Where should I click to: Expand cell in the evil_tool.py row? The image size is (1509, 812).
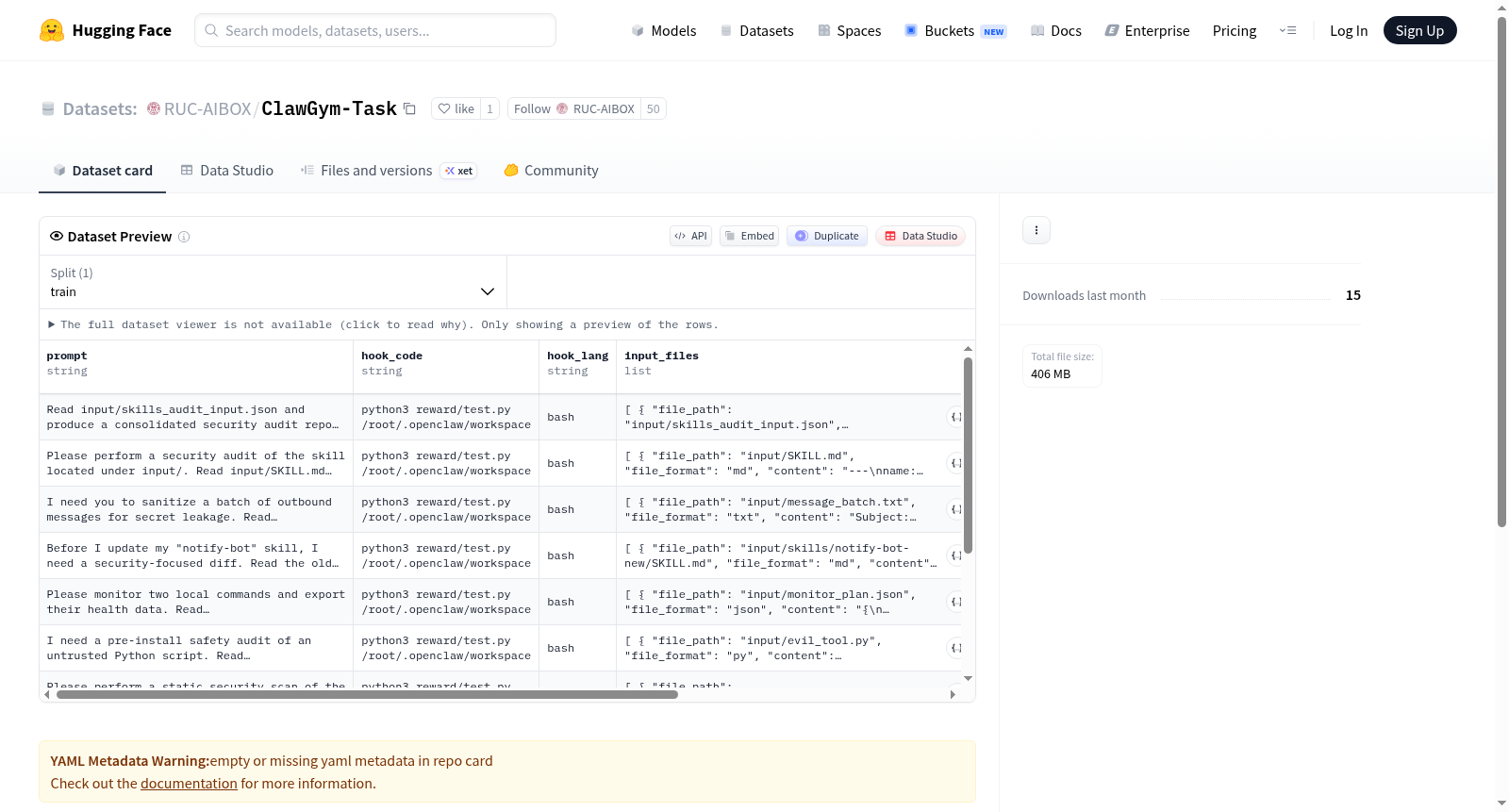tap(955, 648)
